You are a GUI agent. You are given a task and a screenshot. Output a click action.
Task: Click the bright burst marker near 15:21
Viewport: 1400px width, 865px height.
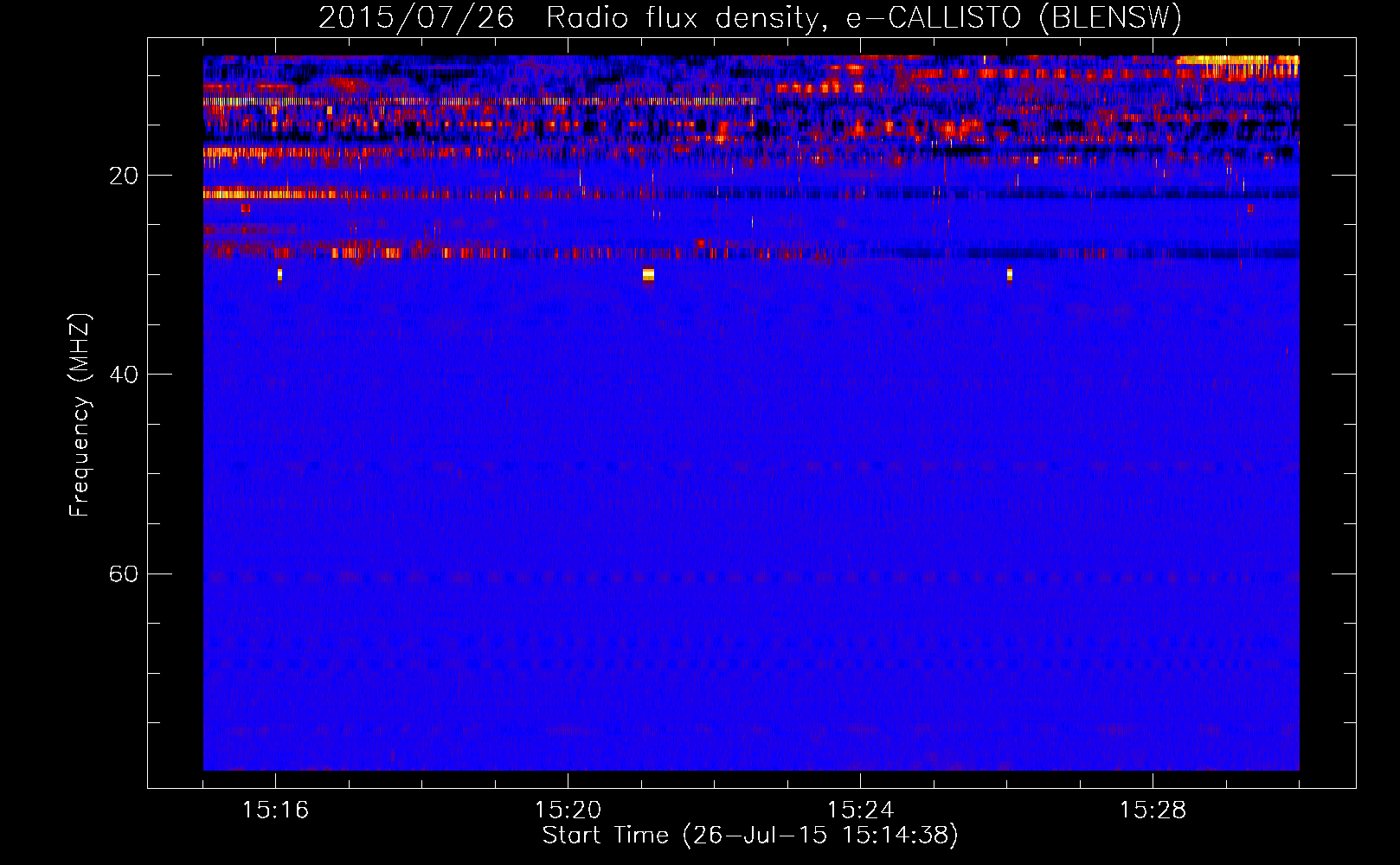pos(648,275)
